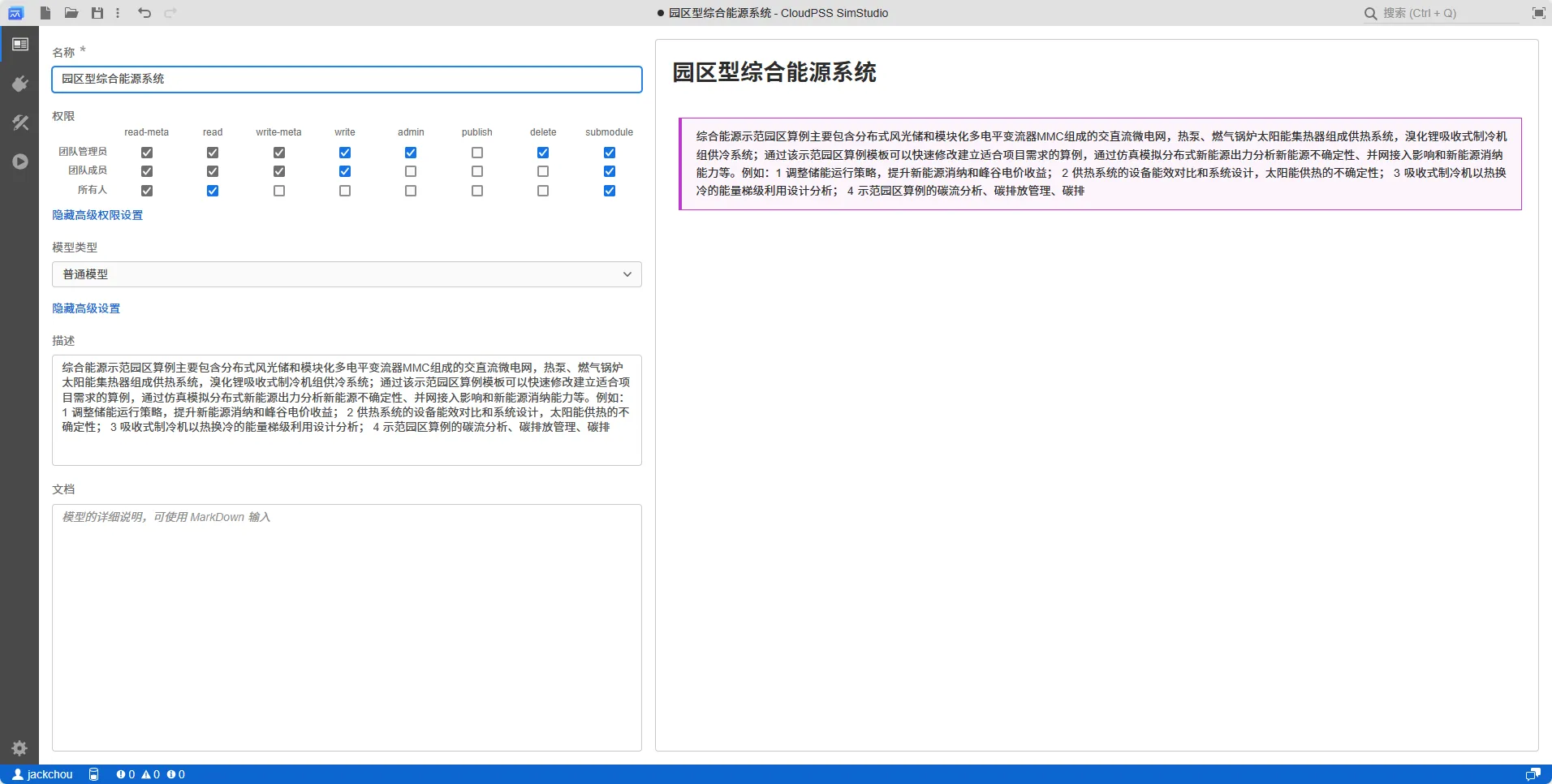Screen dimensions: 1552x784
Task: Redo the last undone action
Action: tap(170, 13)
